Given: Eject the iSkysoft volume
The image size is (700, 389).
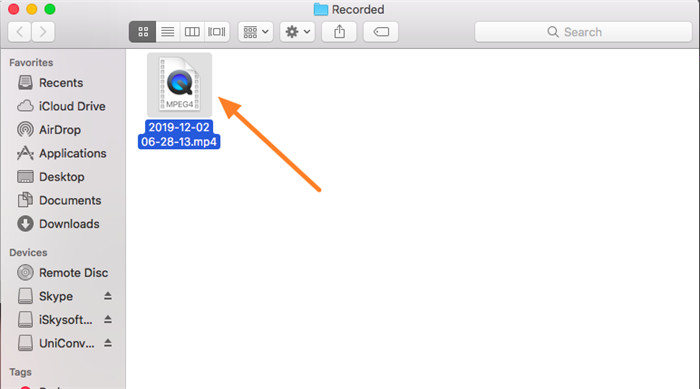Looking at the screenshot, I should pyautogui.click(x=108, y=320).
